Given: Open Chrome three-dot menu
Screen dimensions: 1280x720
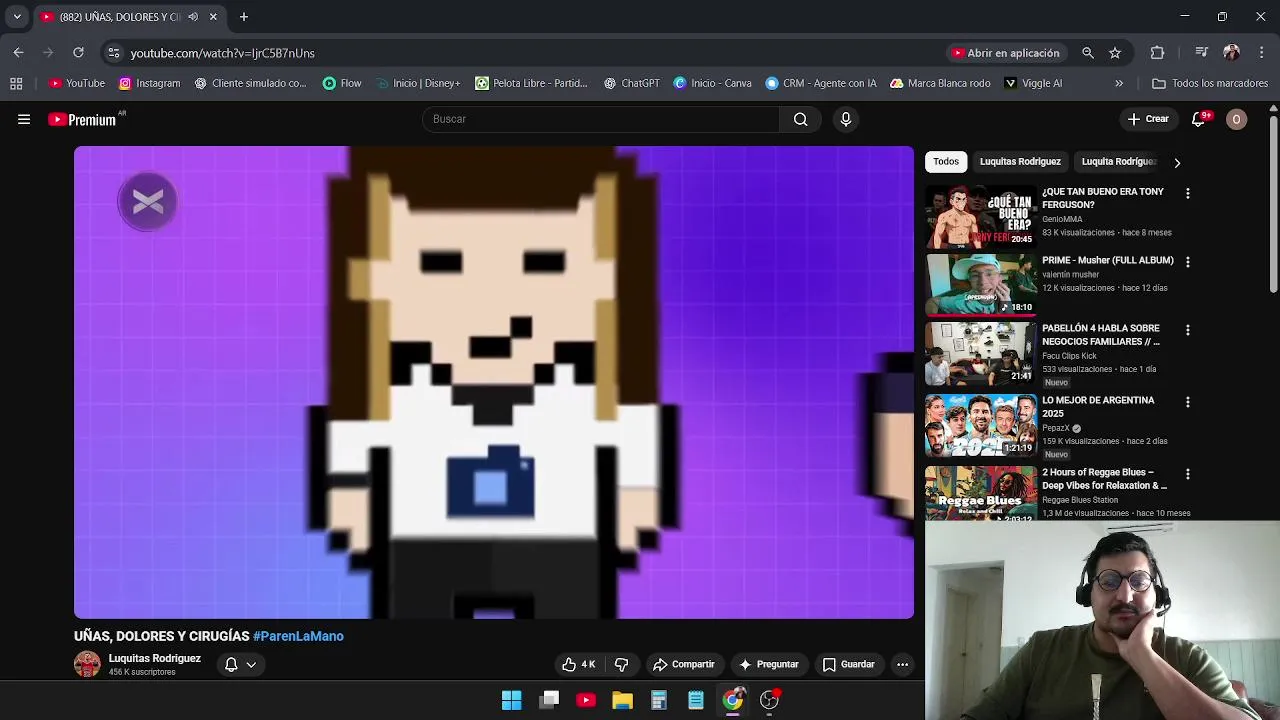Looking at the screenshot, I should [1261, 53].
